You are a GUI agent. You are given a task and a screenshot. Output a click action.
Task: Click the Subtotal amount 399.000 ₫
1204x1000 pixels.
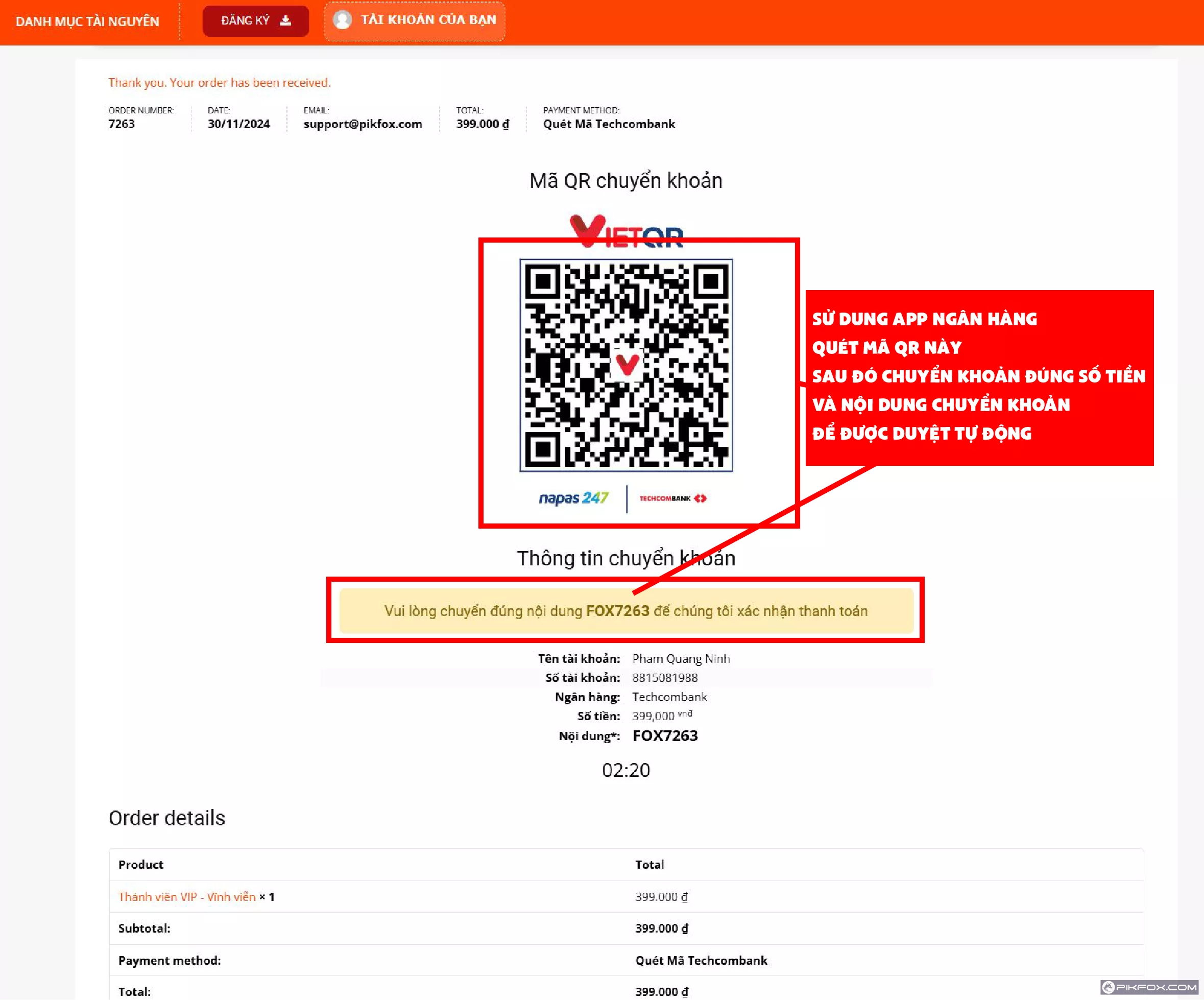[662, 928]
